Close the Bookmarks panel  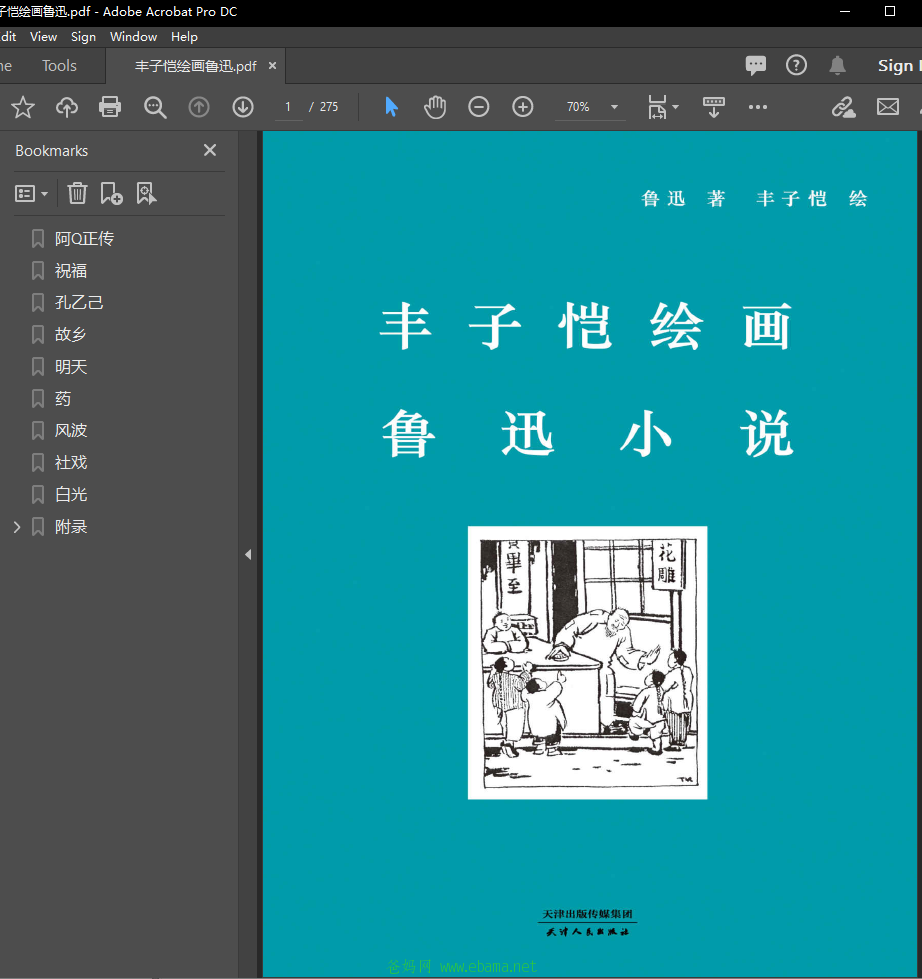click(x=210, y=150)
